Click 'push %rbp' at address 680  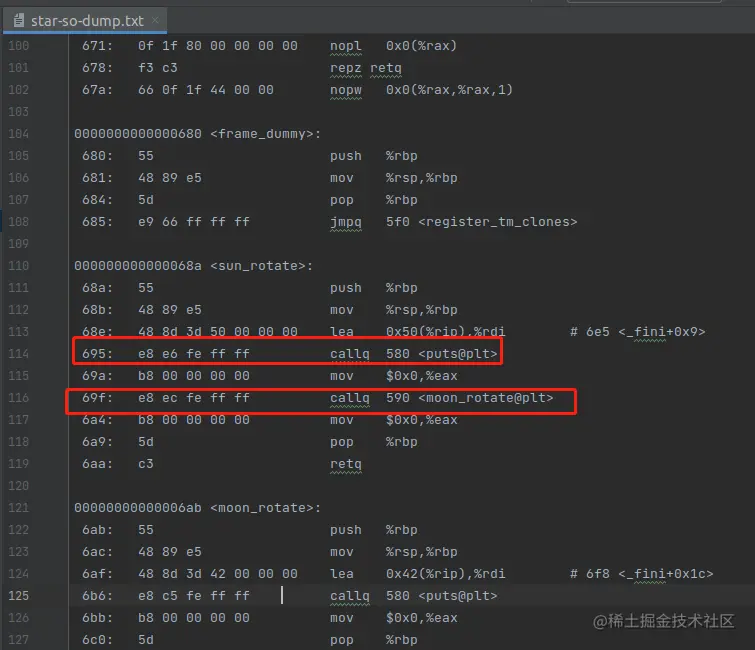[x=374, y=156]
